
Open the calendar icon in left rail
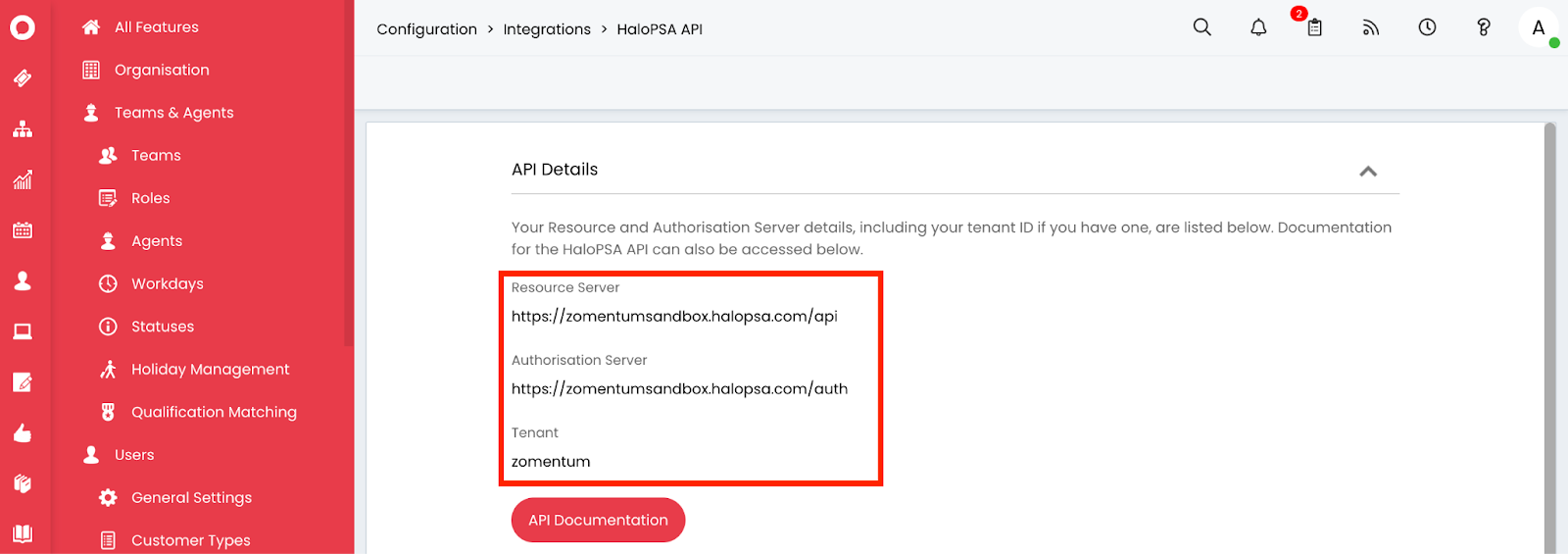pyautogui.click(x=23, y=230)
